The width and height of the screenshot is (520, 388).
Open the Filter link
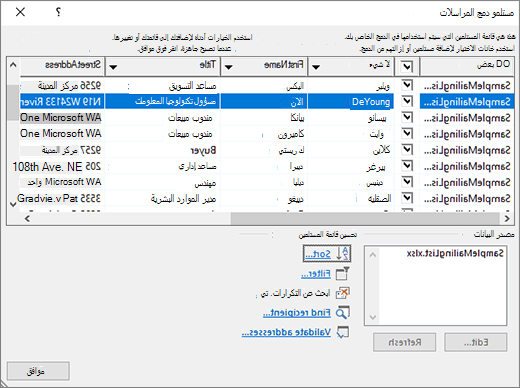point(316,274)
